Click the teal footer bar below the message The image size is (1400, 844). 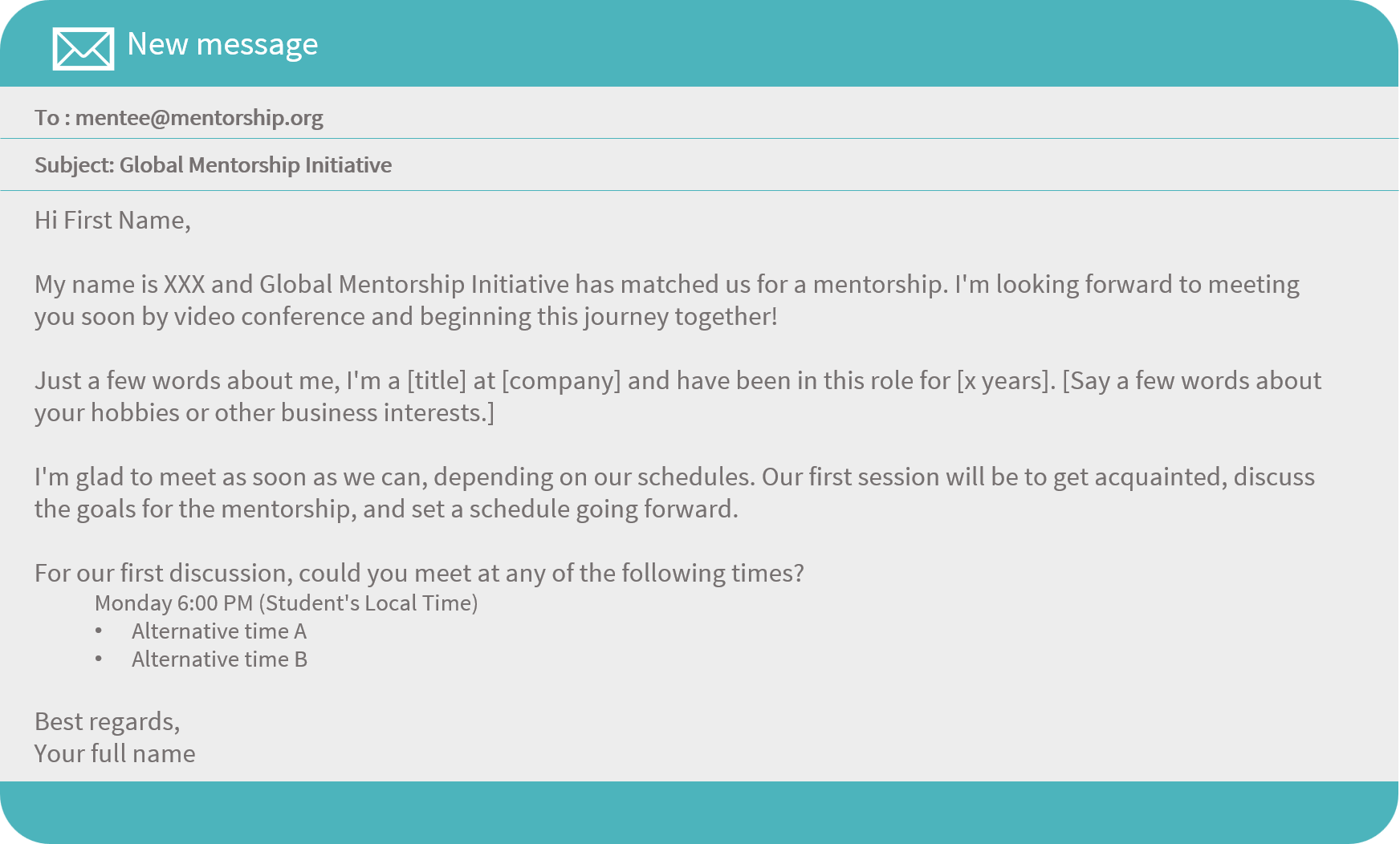tap(700, 812)
